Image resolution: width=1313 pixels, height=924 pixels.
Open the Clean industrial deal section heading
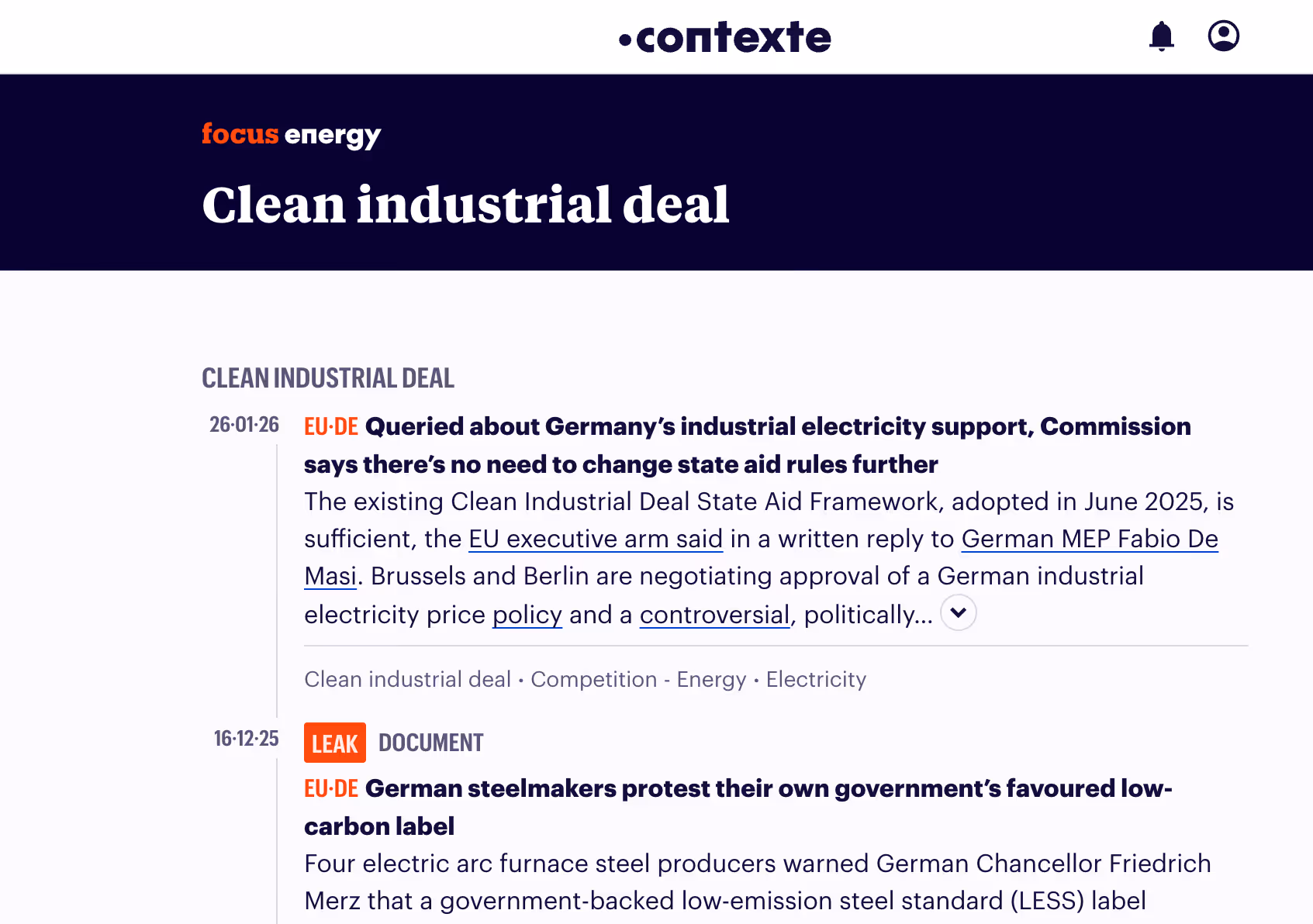pyautogui.click(x=327, y=378)
